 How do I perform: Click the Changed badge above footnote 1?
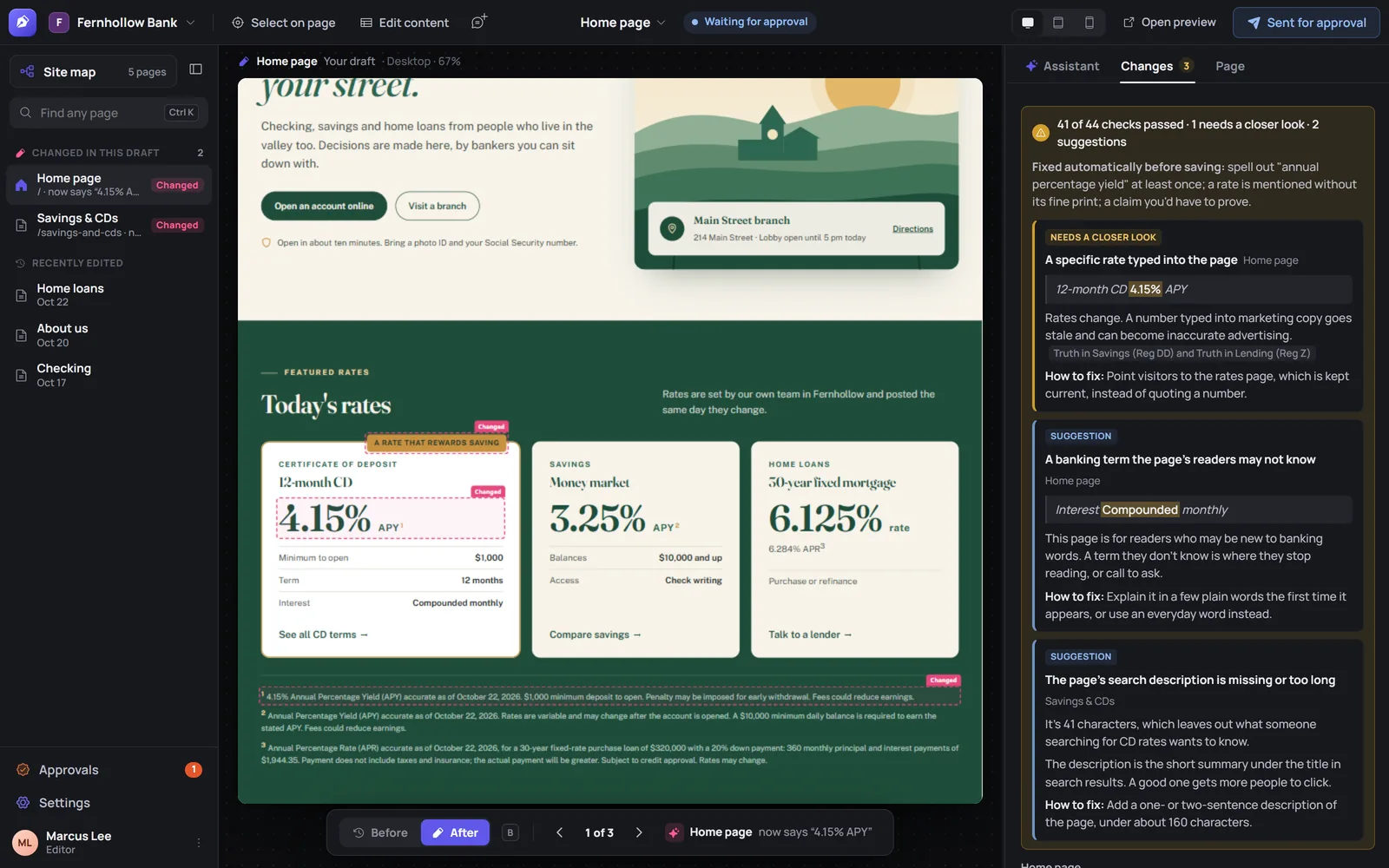pos(943,681)
